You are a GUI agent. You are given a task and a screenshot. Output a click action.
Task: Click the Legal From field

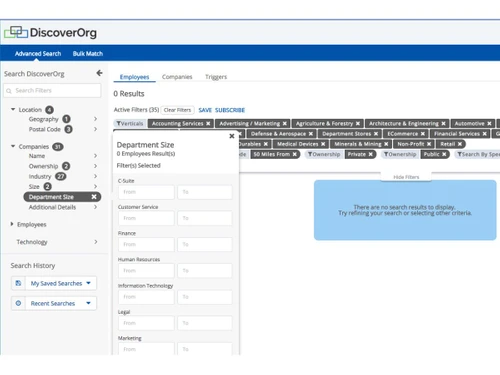[146, 323]
